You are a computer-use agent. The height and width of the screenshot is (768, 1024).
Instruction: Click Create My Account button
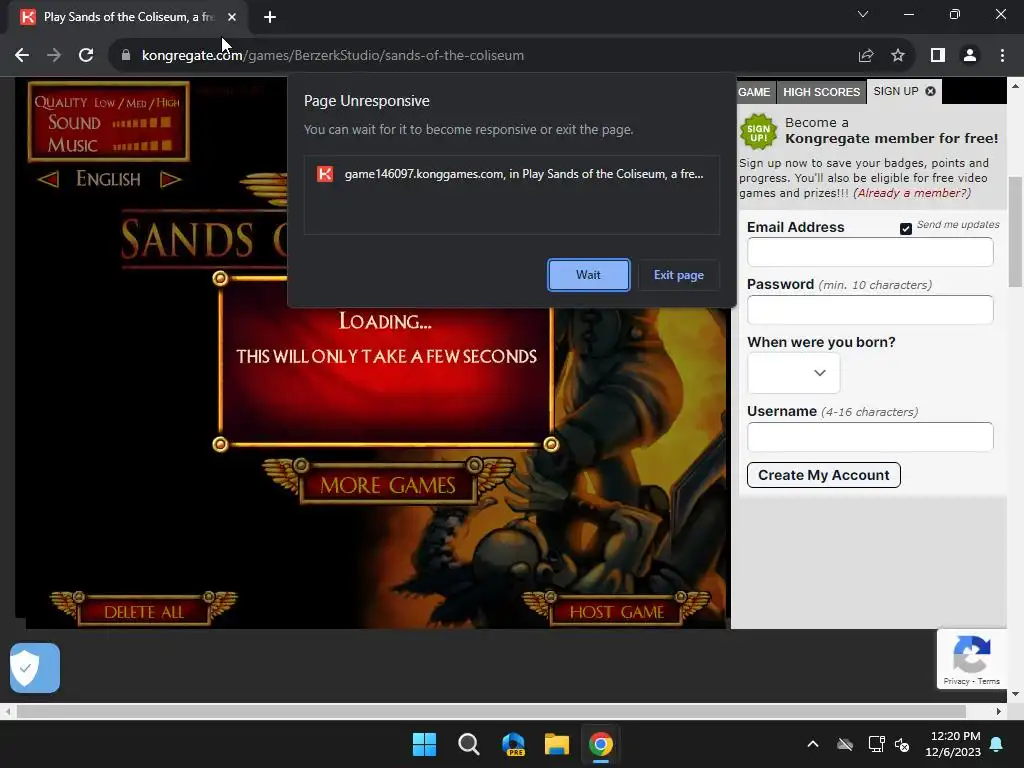pos(824,475)
